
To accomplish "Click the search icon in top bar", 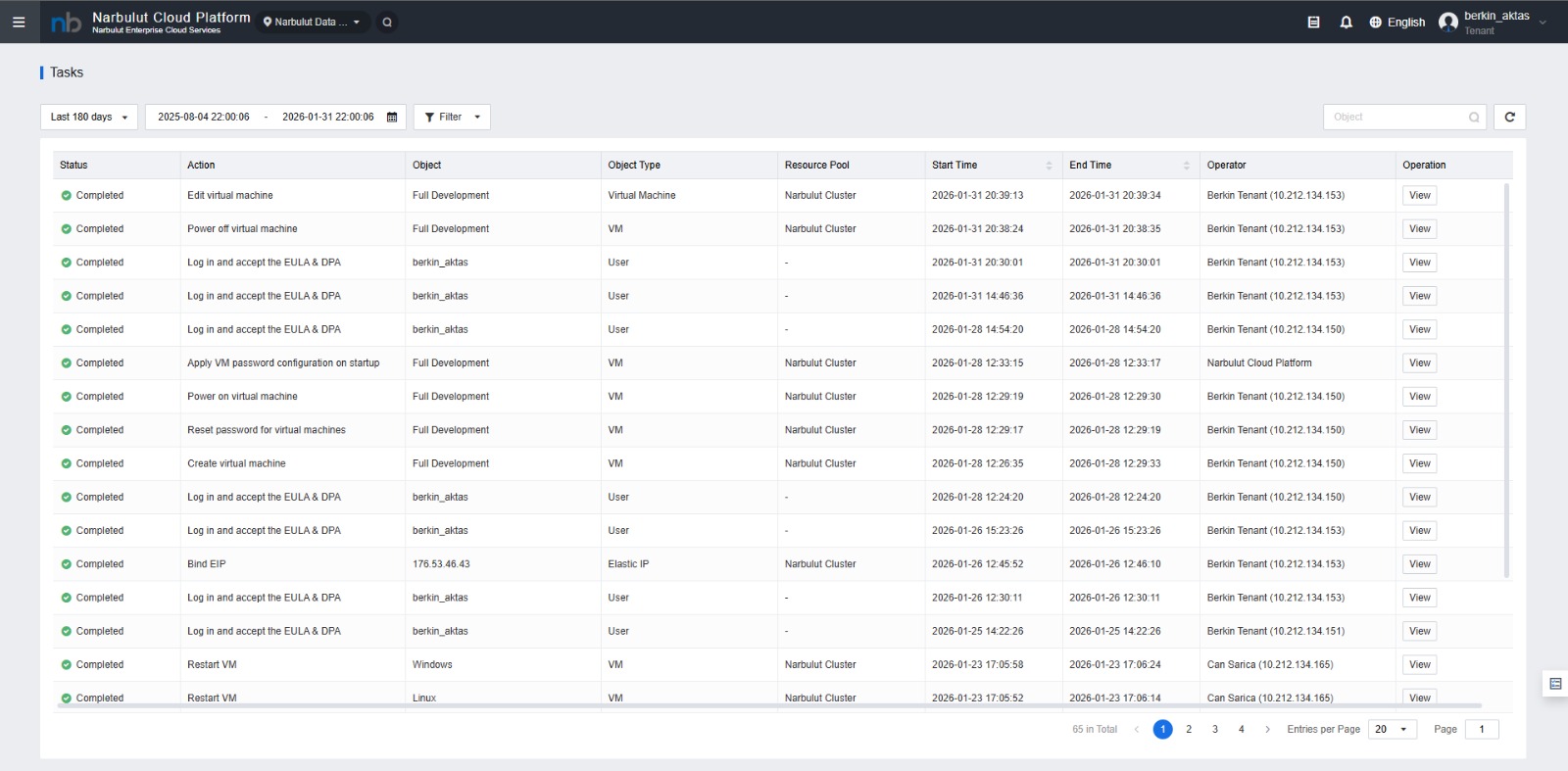I will click(x=387, y=22).
